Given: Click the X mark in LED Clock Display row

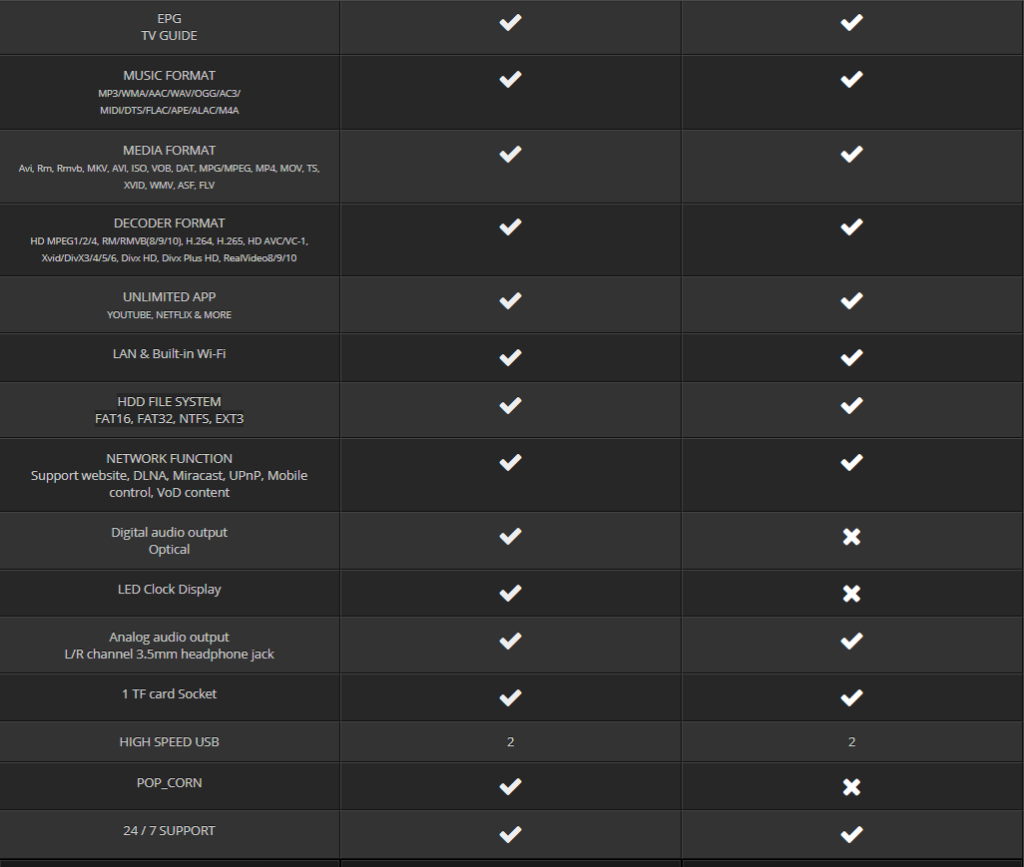Looking at the screenshot, I should tap(851, 593).
